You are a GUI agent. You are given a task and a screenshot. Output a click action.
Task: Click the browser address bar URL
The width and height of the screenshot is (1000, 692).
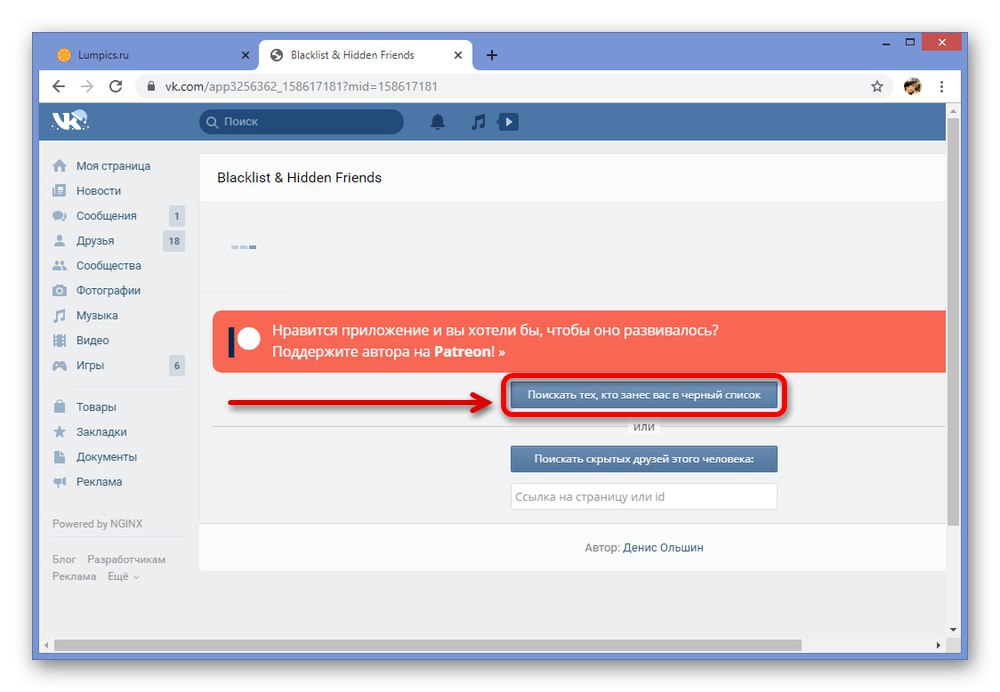pyautogui.click(x=302, y=87)
